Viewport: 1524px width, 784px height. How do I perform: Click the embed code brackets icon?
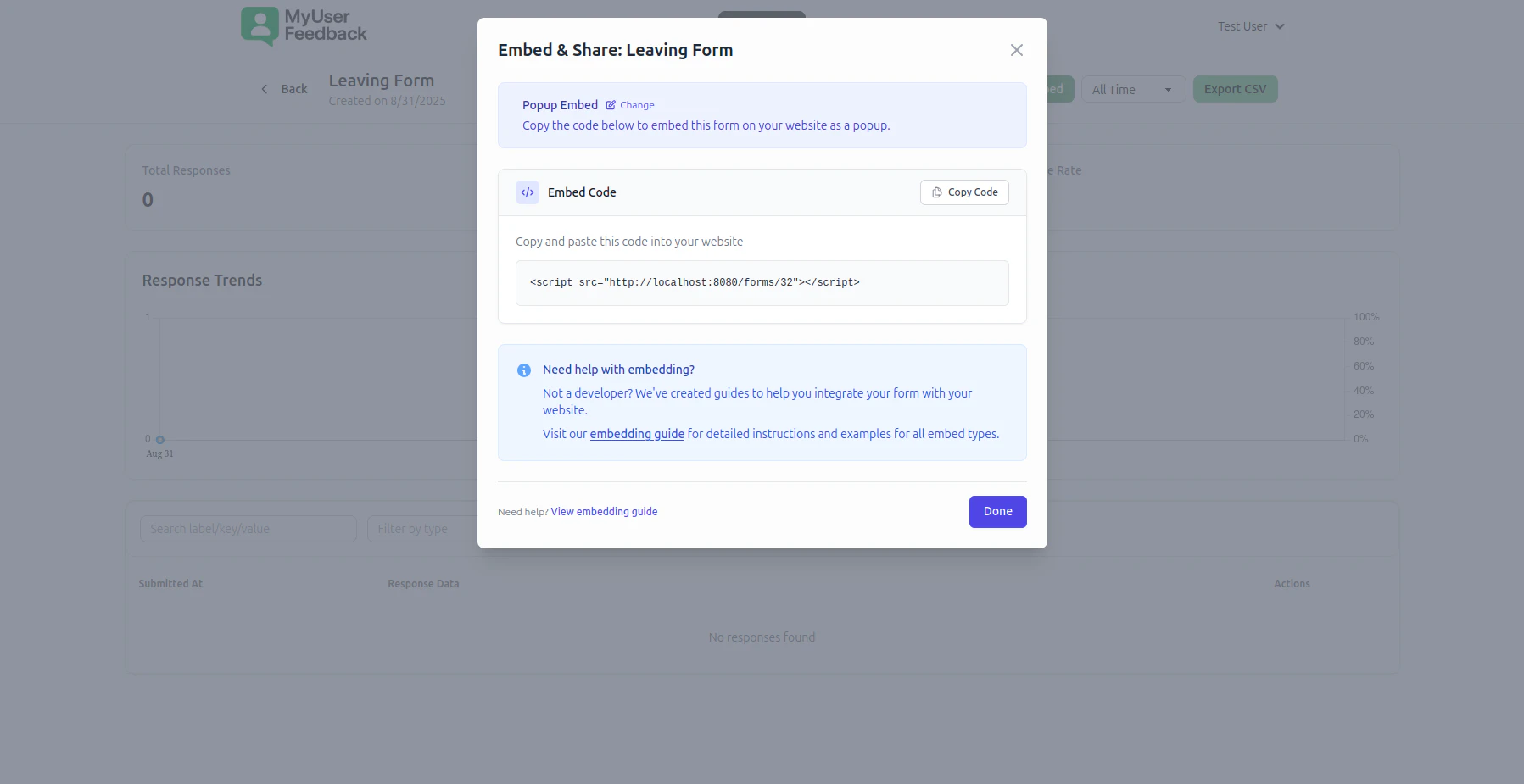(x=528, y=192)
